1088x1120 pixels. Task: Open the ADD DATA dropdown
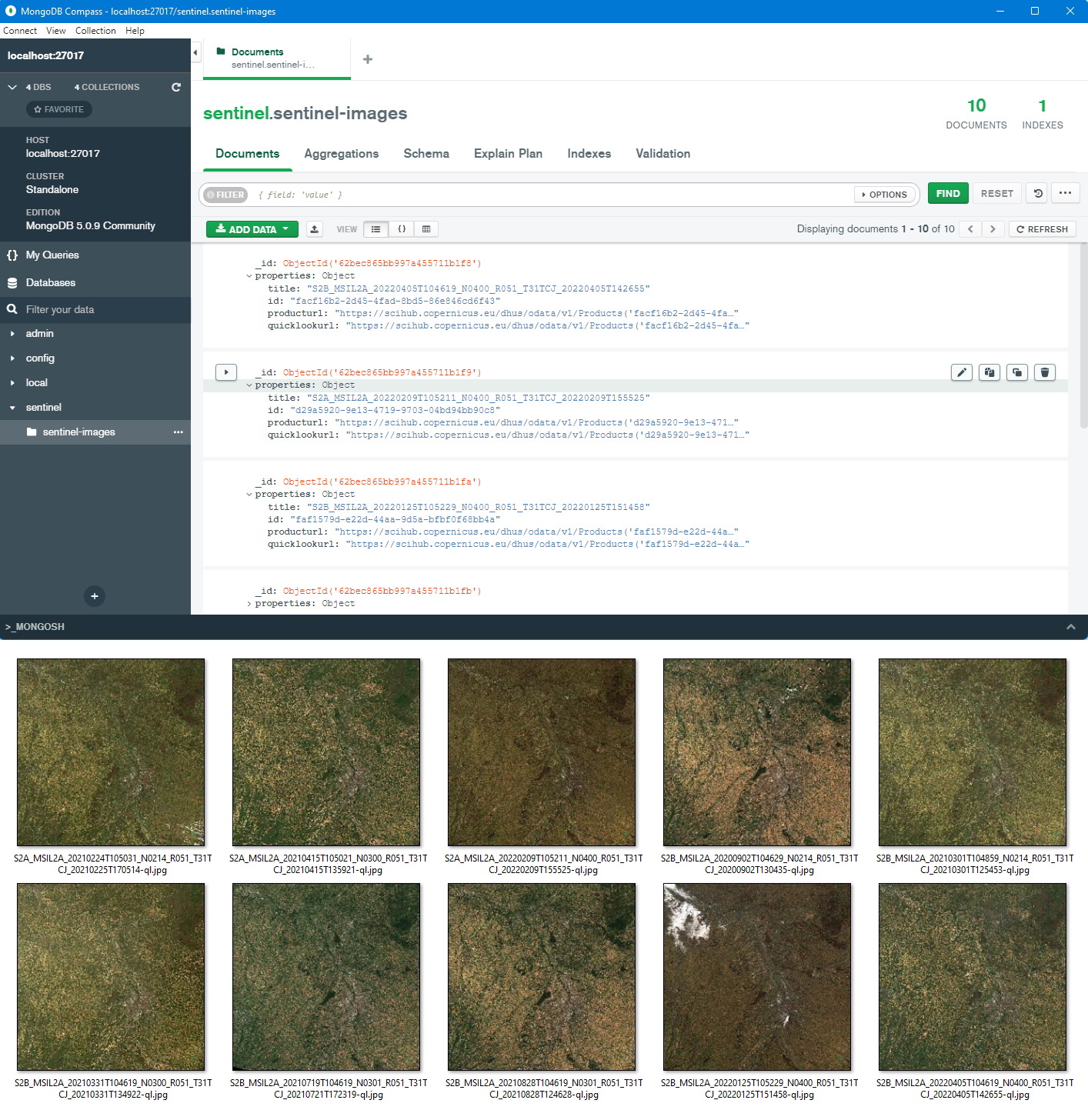(252, 229)
